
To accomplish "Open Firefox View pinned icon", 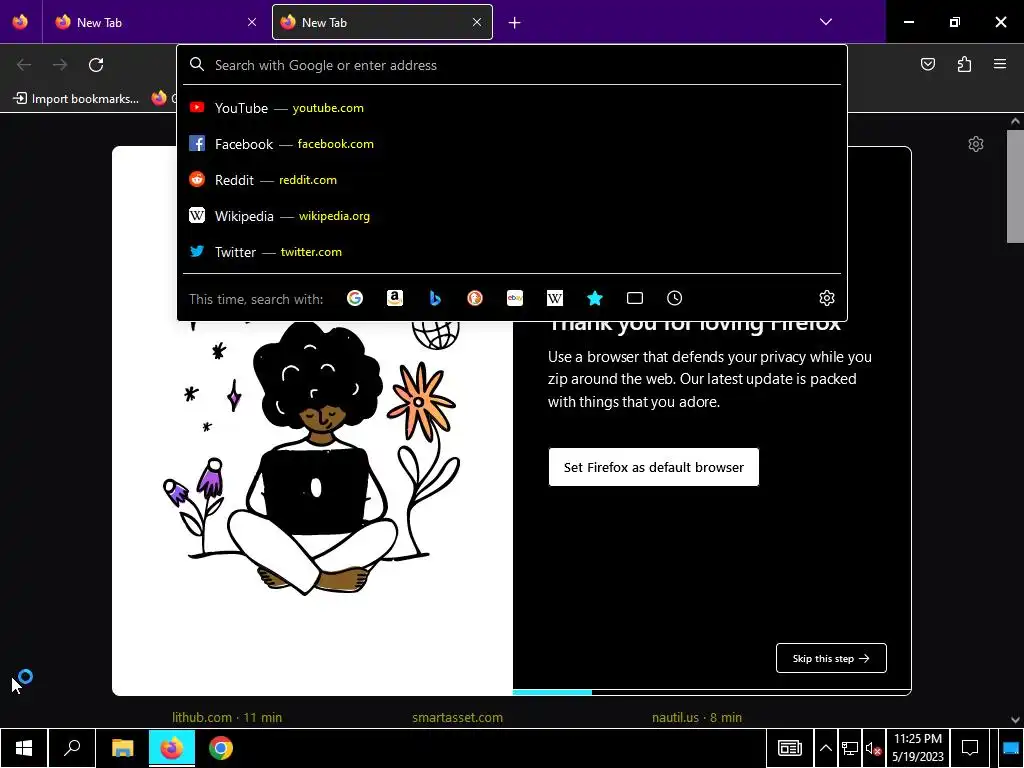I will click(20, 22).
